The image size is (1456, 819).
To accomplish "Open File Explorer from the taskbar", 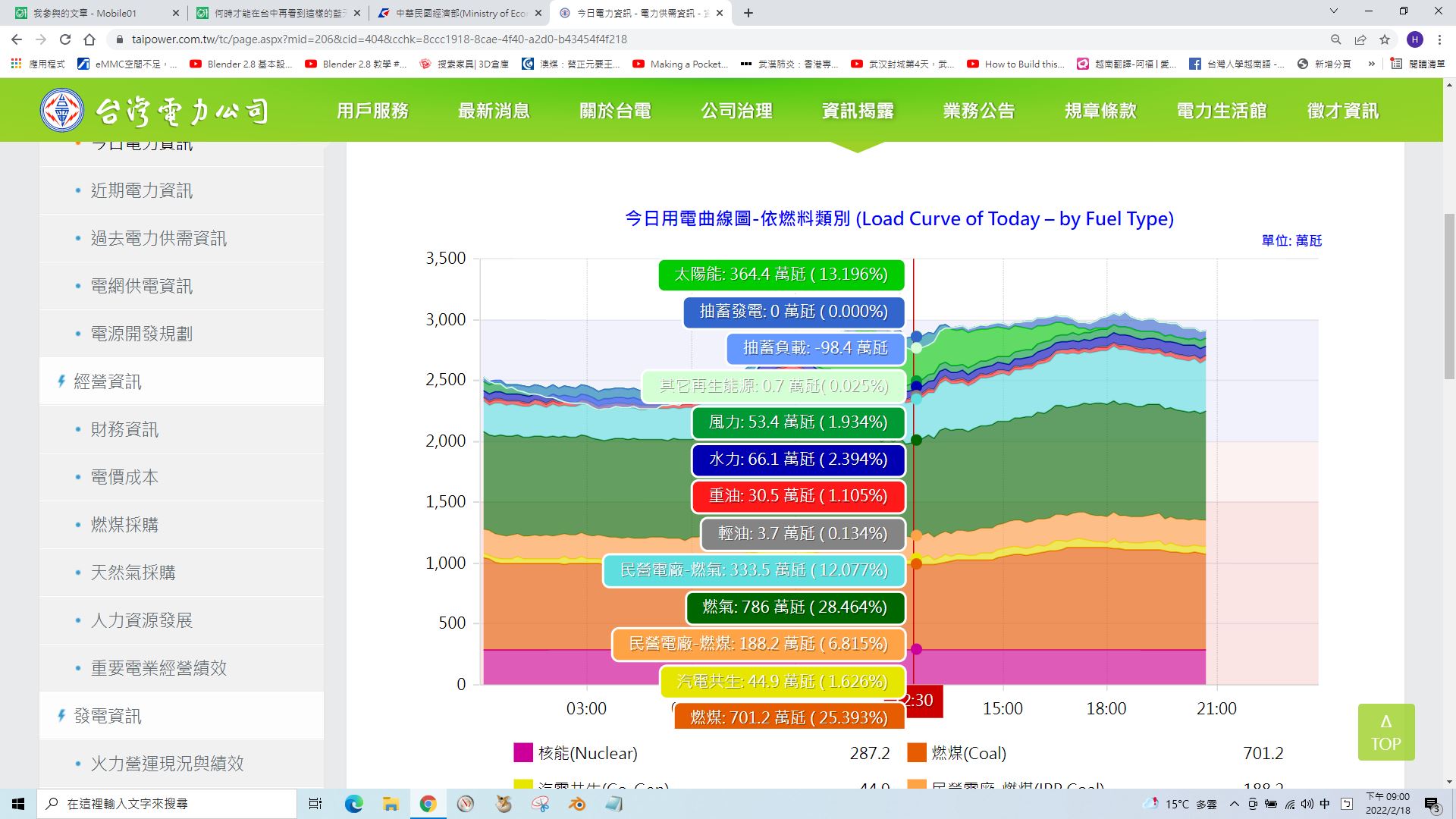I will pyautogui.click(x=391, y=804).
